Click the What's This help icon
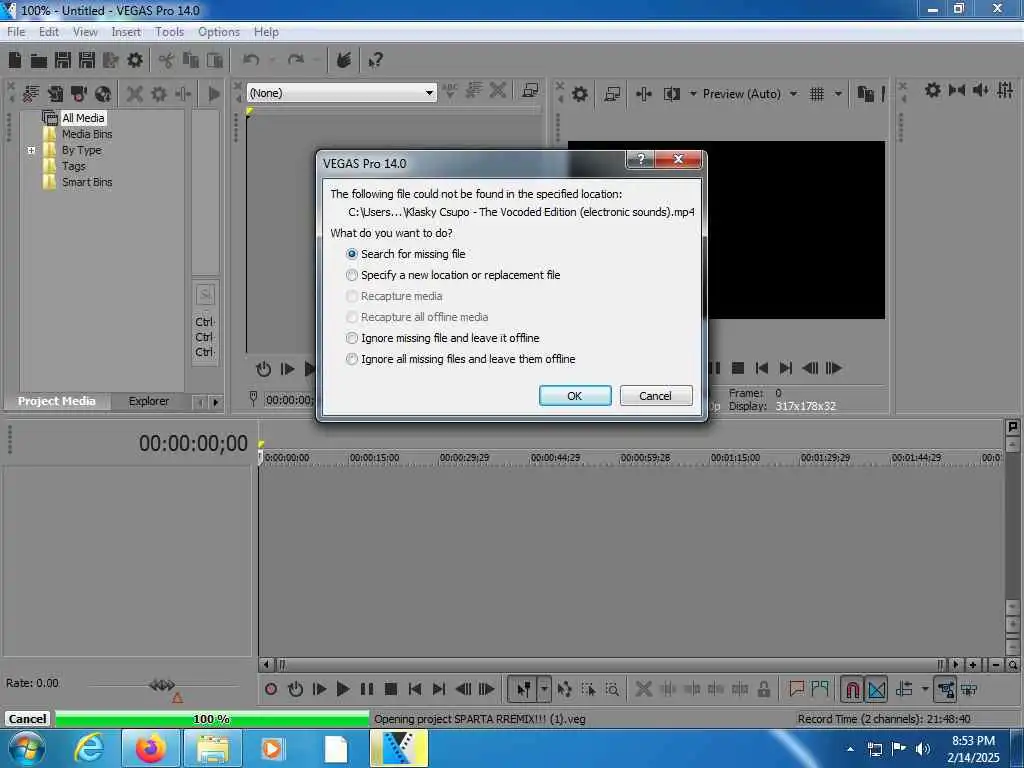This screenshot has width=1024, height=768. tap(376, 61)
